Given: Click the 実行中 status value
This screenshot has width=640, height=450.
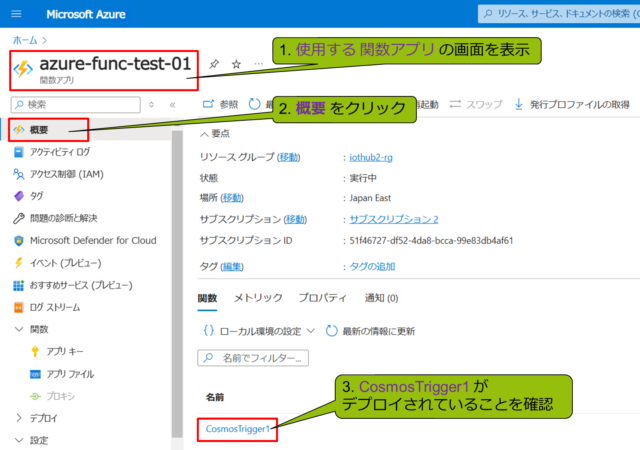Looking at the screenshot, I should pos(363,178).
